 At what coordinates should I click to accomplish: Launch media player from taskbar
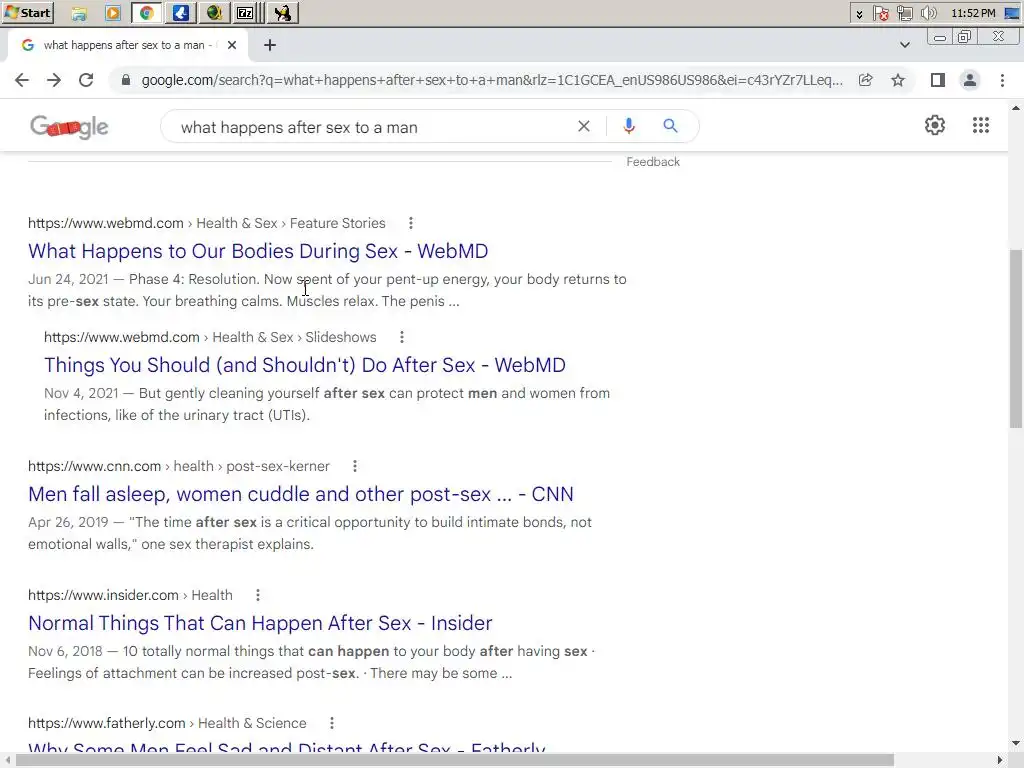click(x=113, y=12)
